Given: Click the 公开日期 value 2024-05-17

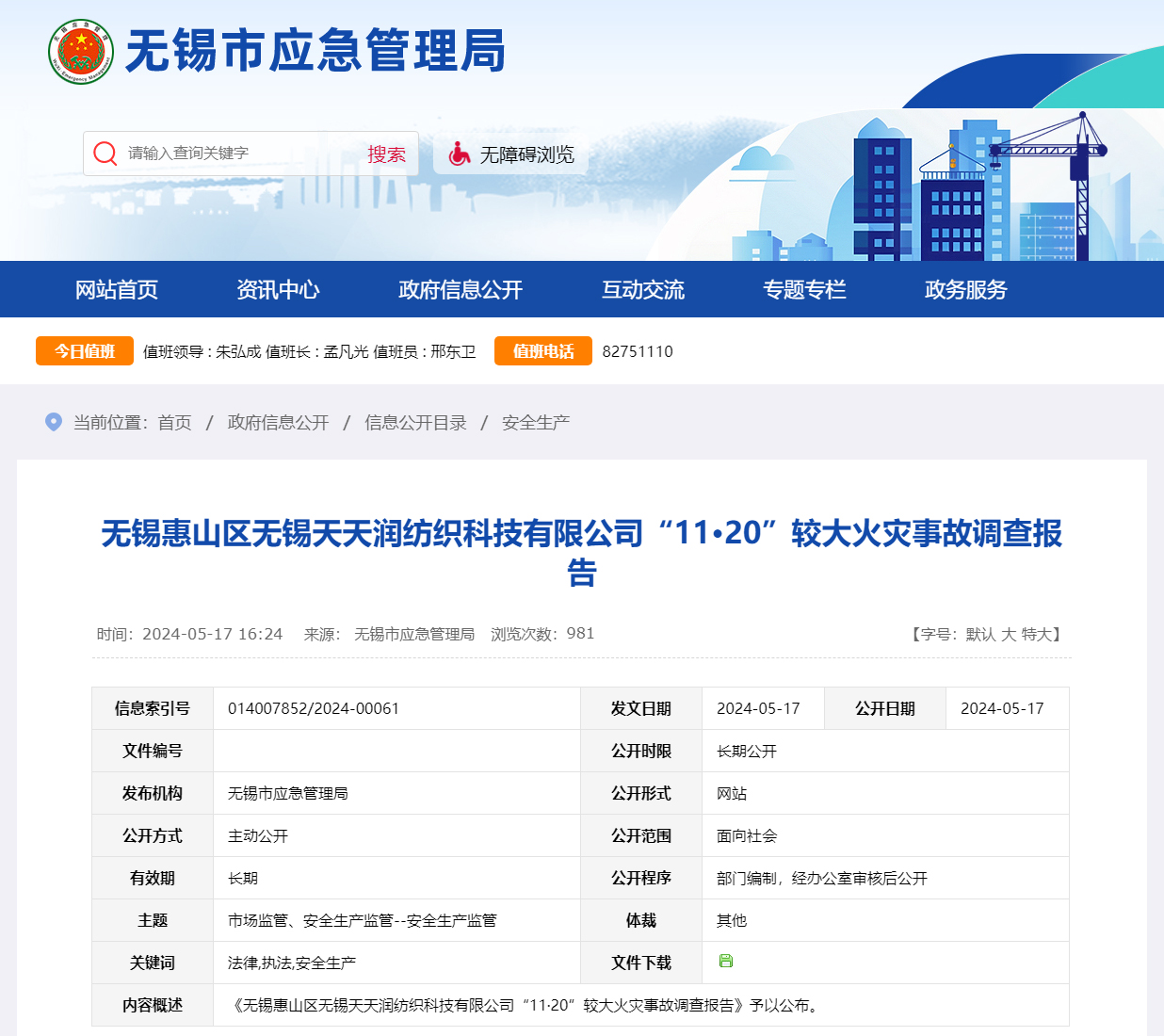Looking at the screenshot, I should point(1002,708).
